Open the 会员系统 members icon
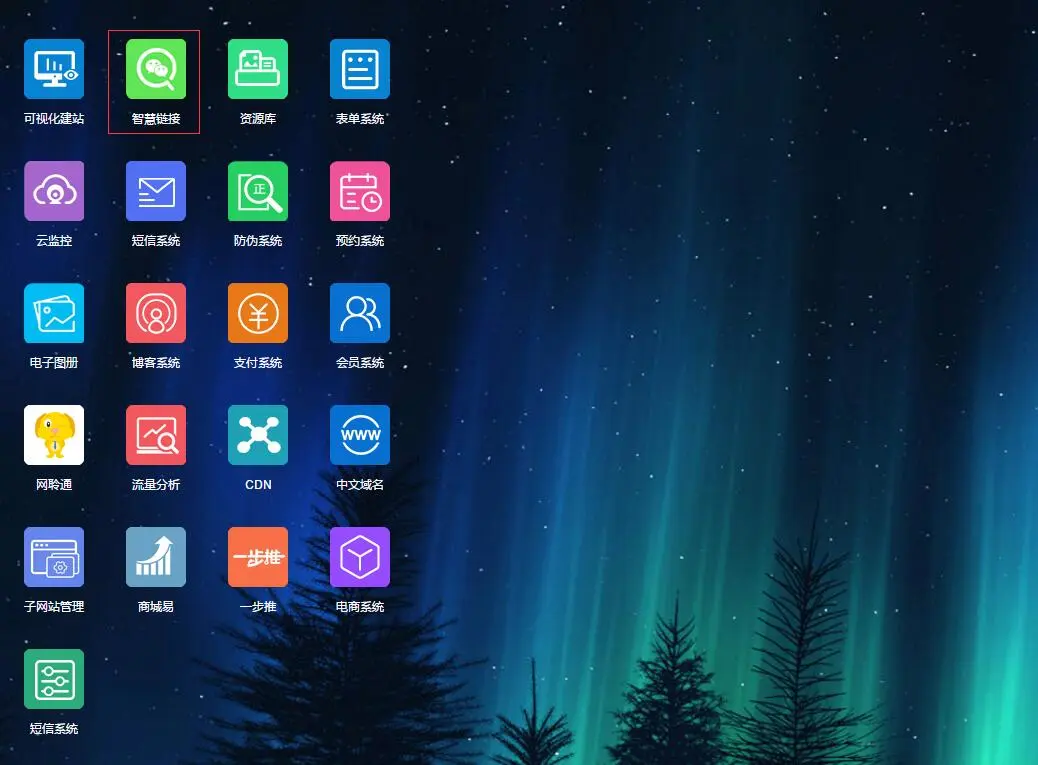Image resolution: width=1038 pixels, height=765 pixels. 360,314
